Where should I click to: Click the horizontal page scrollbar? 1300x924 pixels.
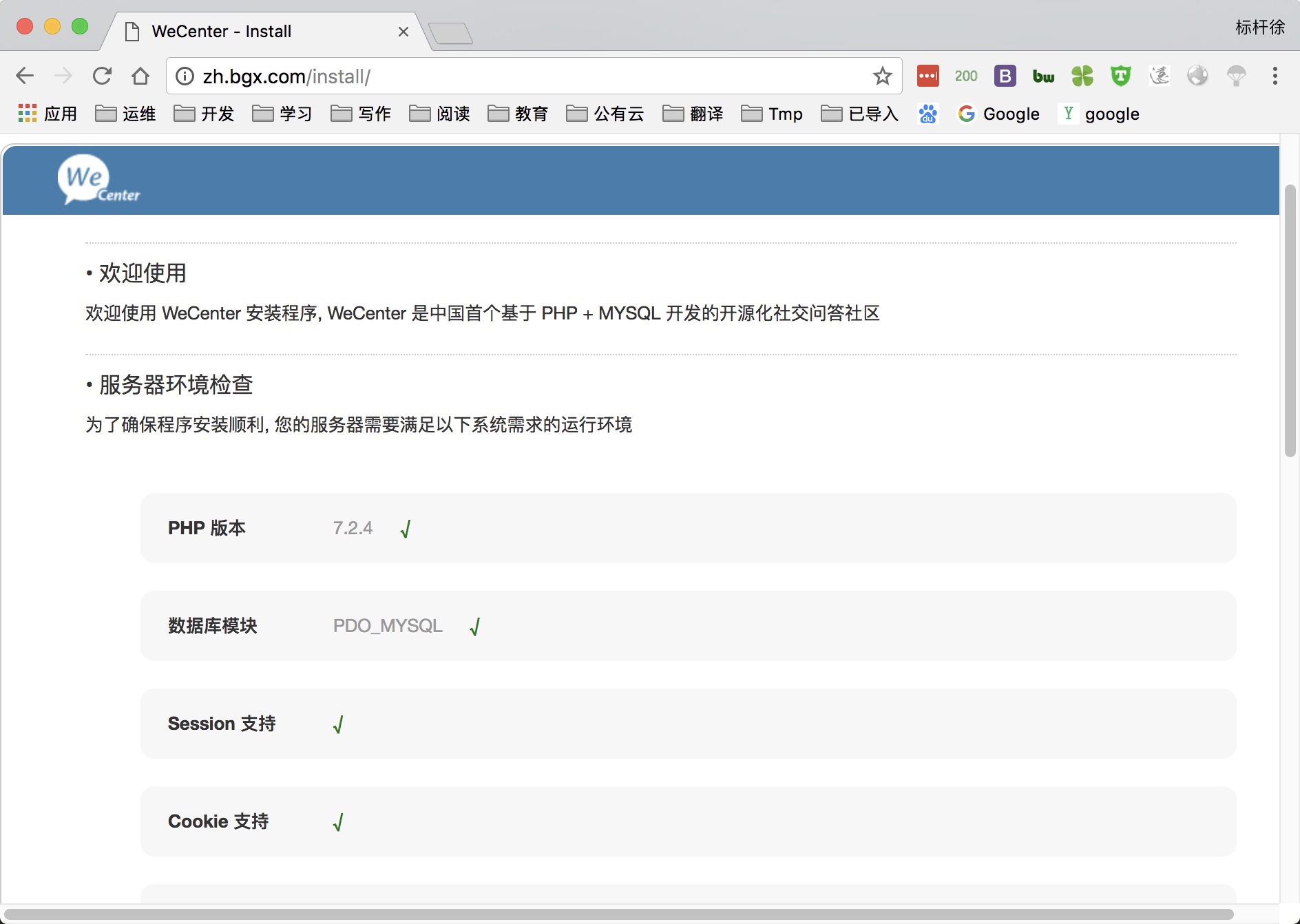pos(619,914)
